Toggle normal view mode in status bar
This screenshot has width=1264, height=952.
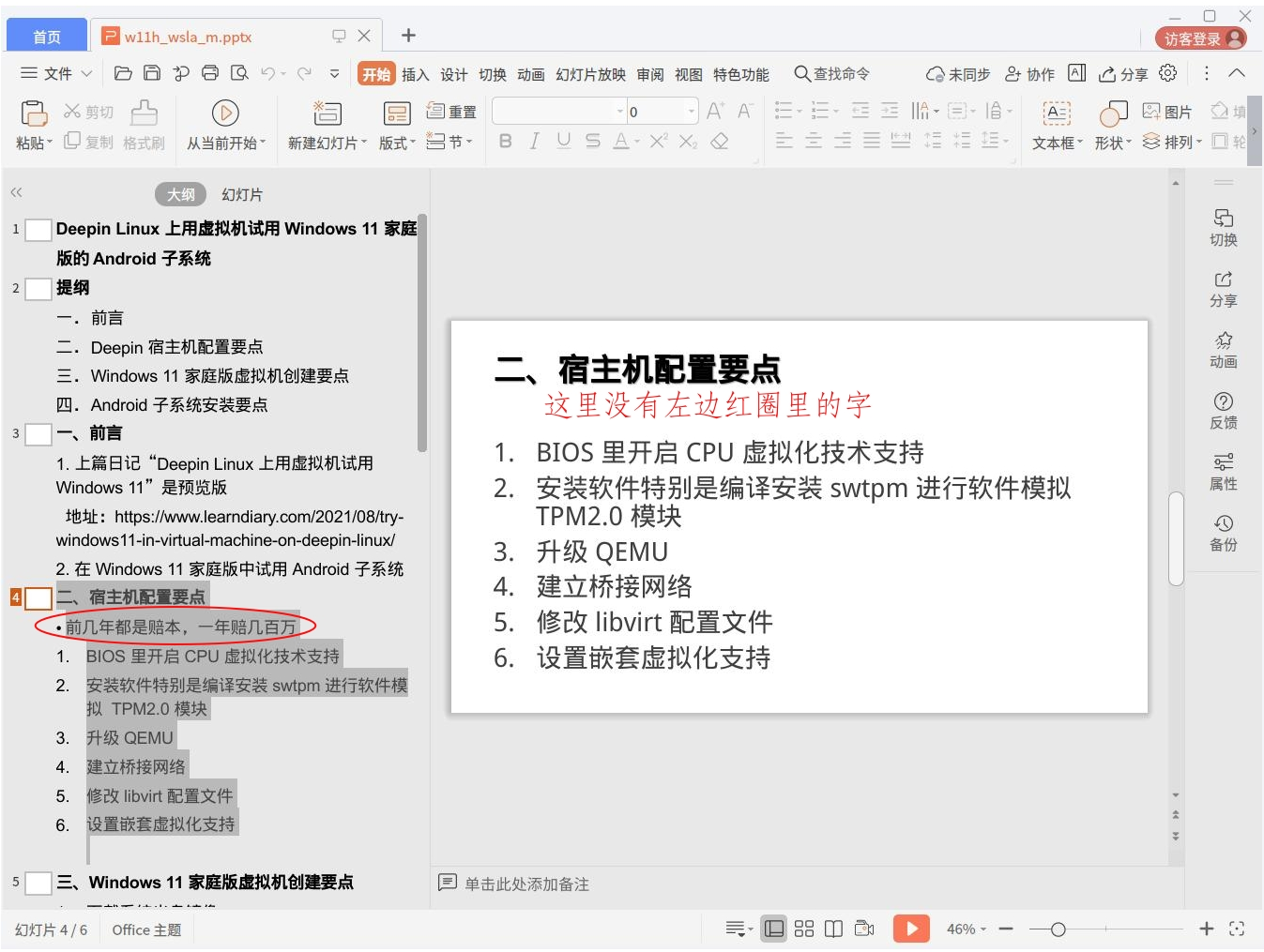(774, 929)
